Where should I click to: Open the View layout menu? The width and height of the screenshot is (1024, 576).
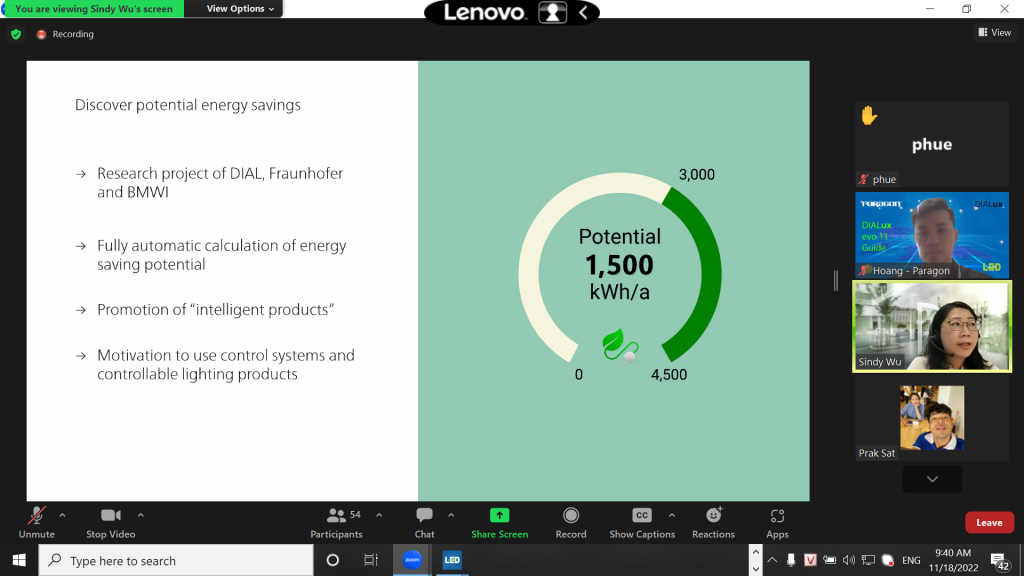994,33
